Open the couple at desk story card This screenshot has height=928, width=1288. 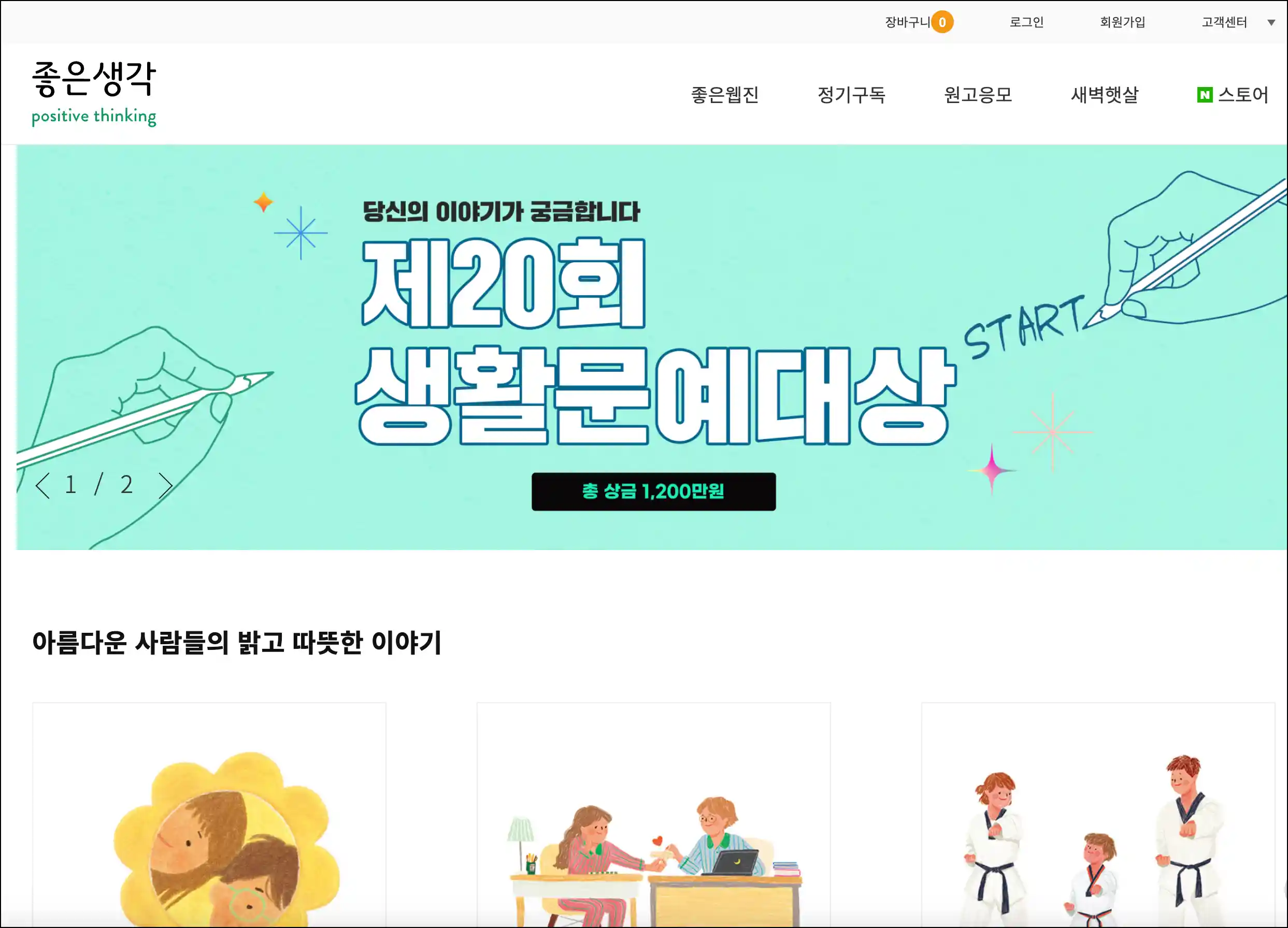pos(653,815)
